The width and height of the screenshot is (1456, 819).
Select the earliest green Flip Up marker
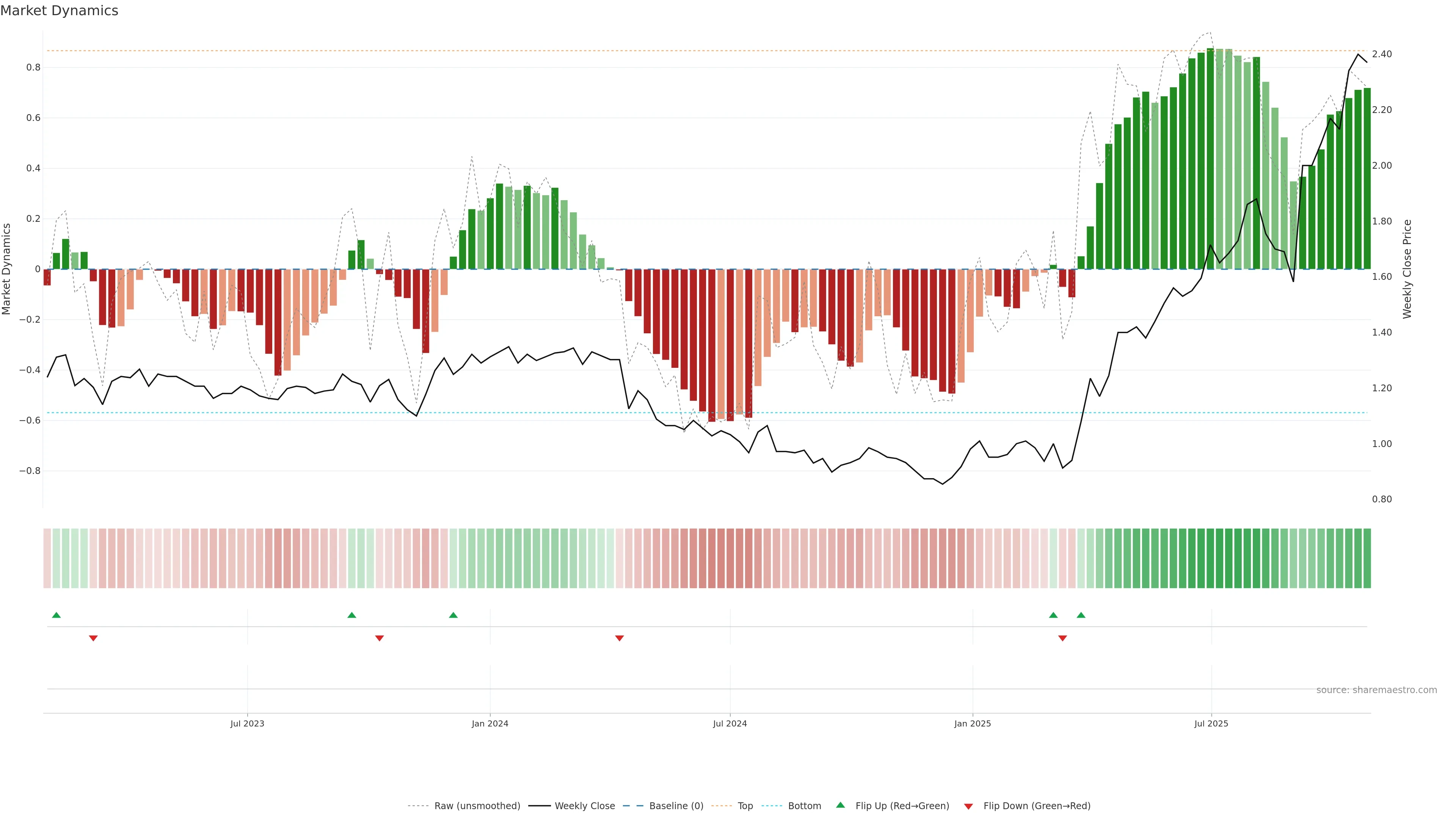pos(56,615)
